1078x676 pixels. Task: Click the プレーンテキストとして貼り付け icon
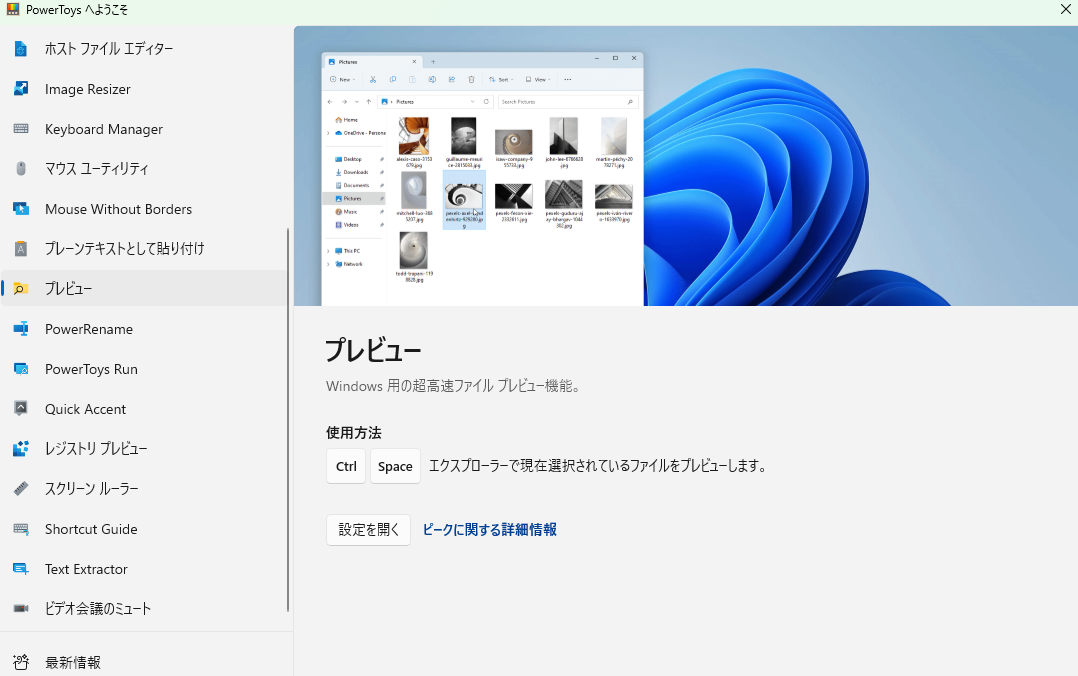click(x=21, y=248)
